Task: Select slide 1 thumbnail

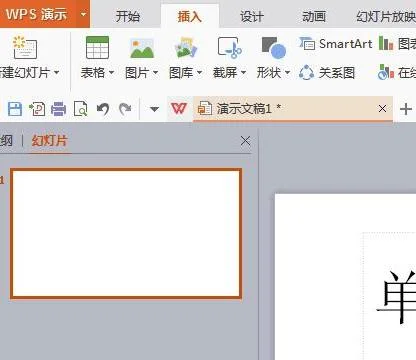Action: click(126, 233)
